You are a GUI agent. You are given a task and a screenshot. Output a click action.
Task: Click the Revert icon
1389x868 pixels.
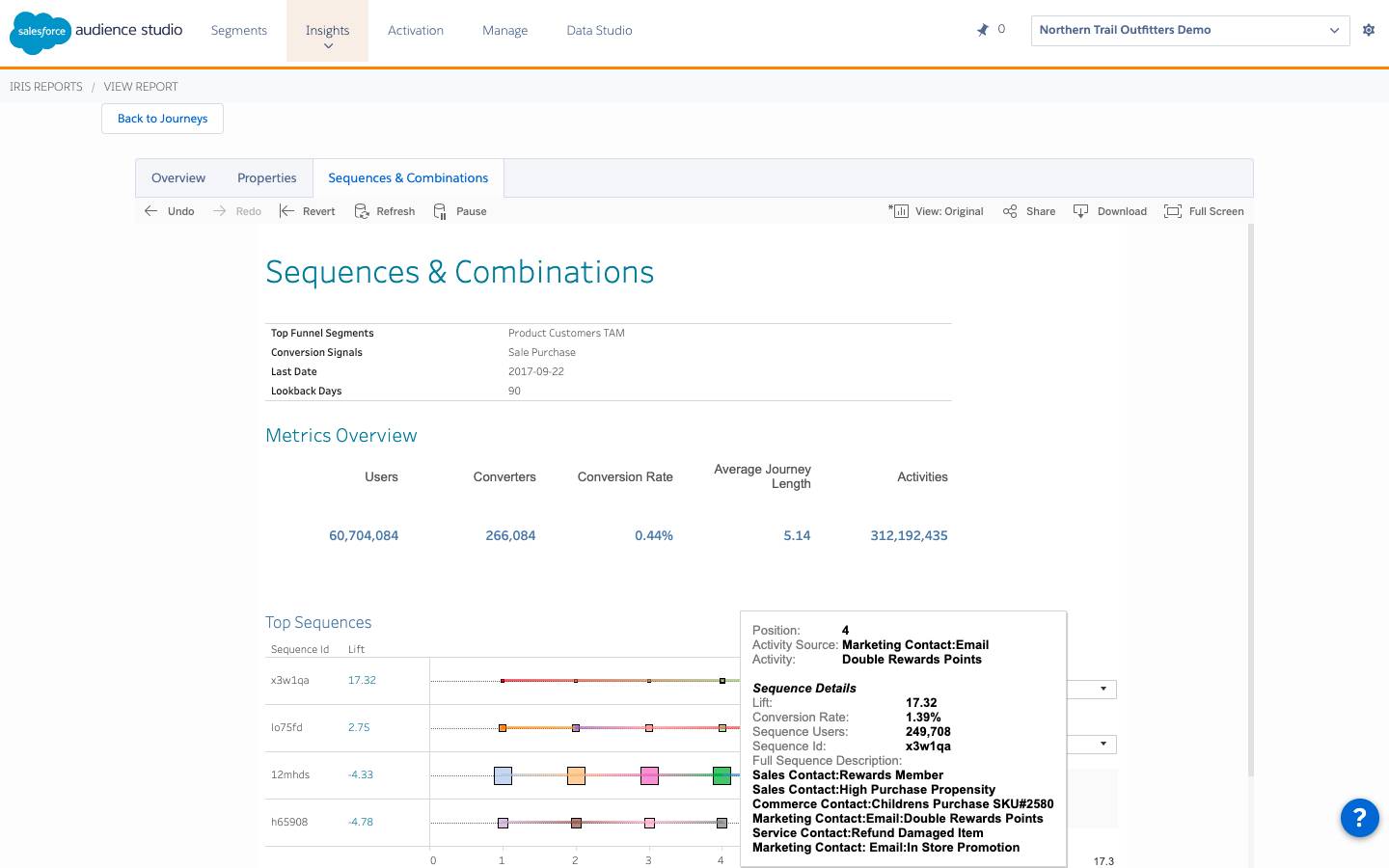(x=286, y=211)
